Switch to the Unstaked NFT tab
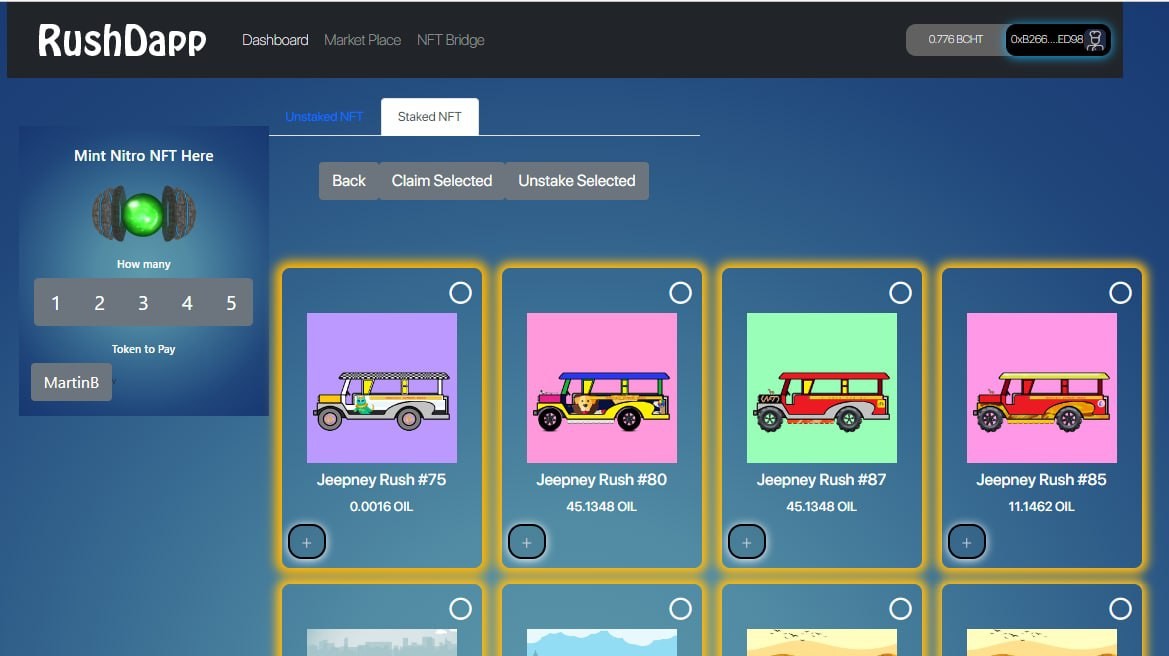The width and height of the screenshot is (1169, 656). click(x=324, y=117)
